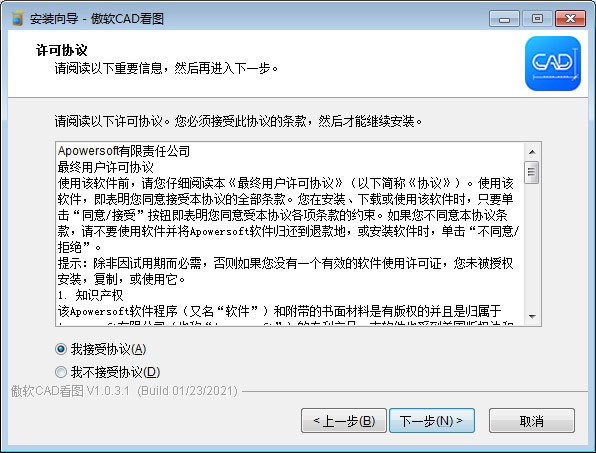Go back with the 上一步(B) button

pyautogui.click(x=344, y=421)
